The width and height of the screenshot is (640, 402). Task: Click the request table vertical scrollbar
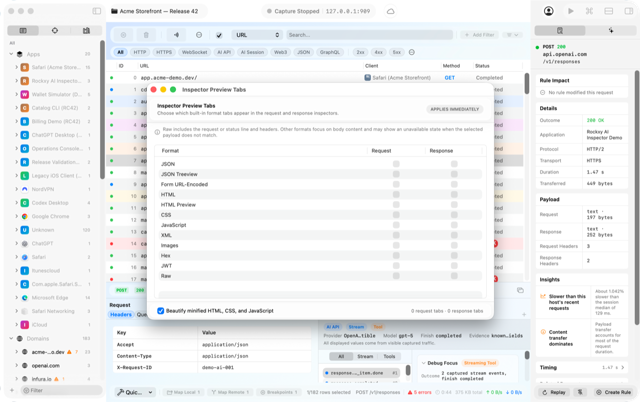pyautogui.click(x=527, y=84)
